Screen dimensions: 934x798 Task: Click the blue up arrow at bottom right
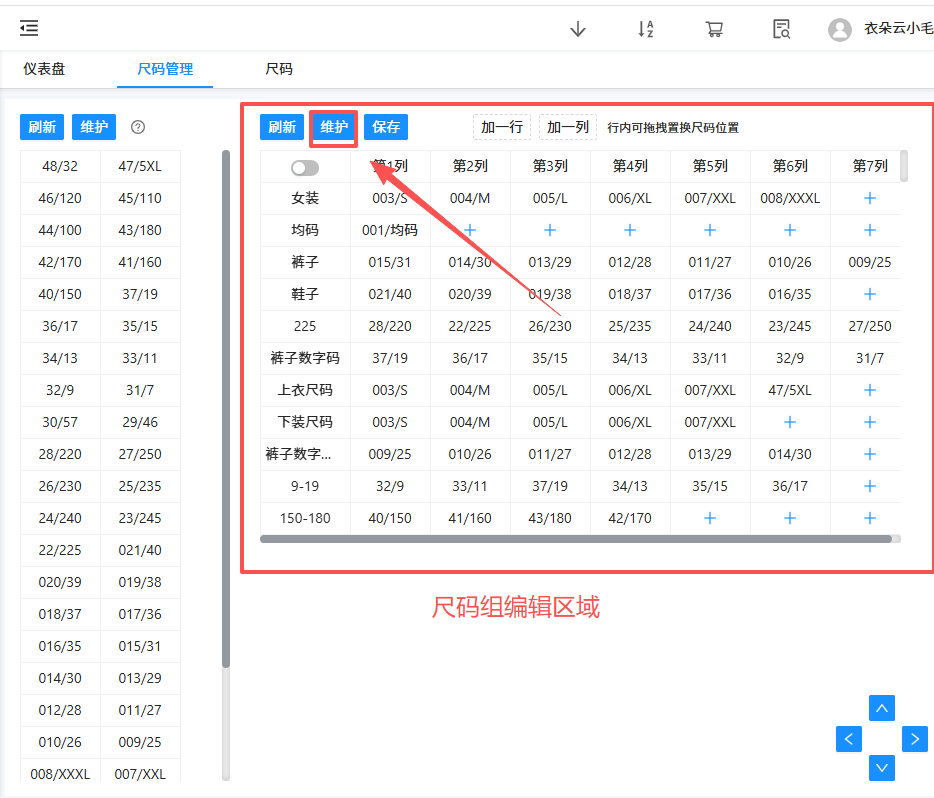[881, 707]
